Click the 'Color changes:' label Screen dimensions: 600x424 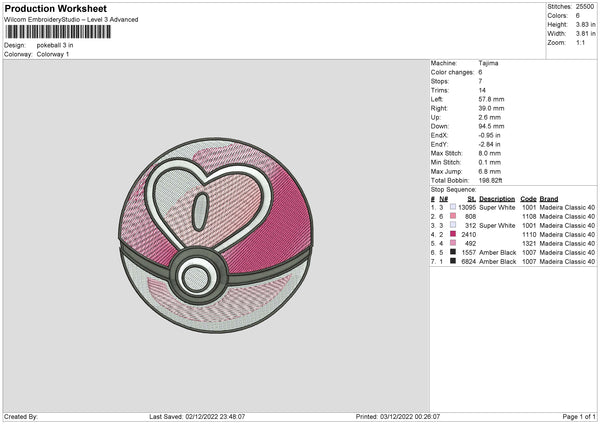tap(452, 72)
